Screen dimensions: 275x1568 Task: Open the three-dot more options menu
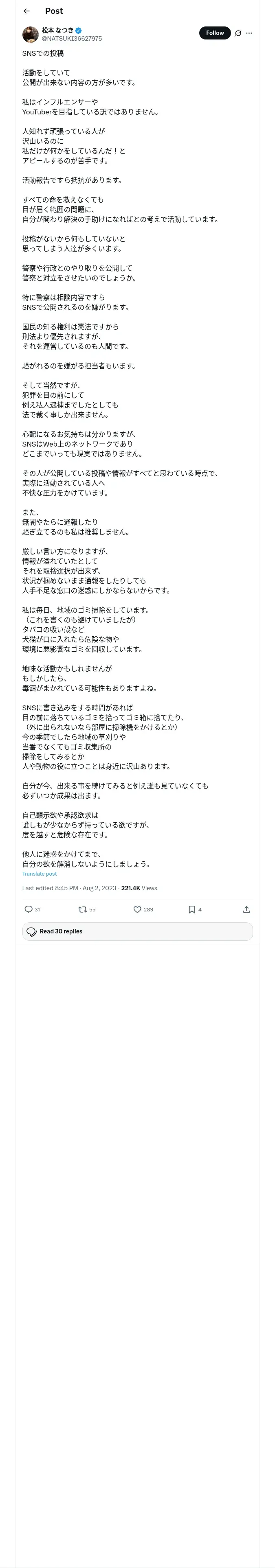point(249,33)
